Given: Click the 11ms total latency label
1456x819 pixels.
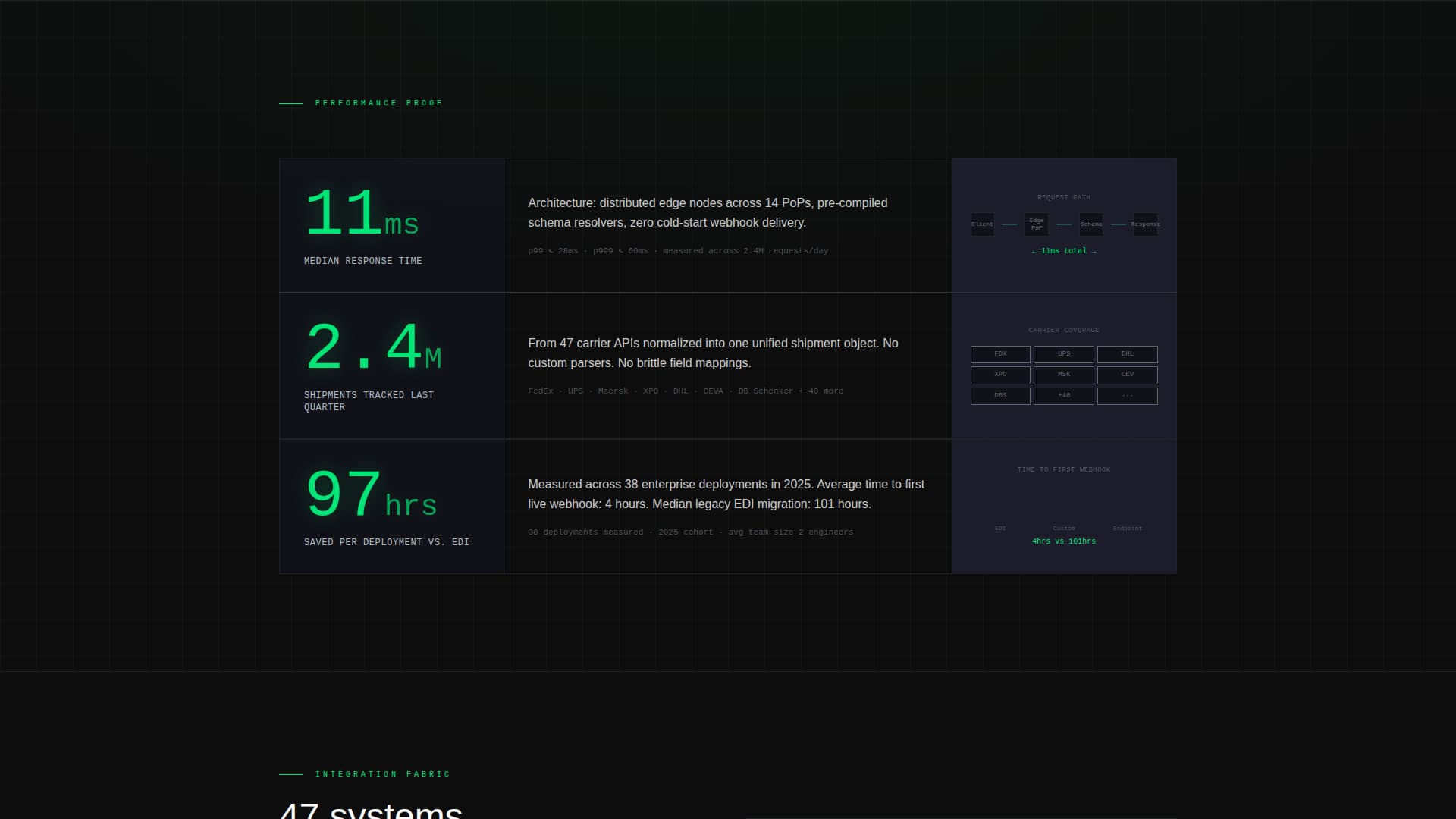Looking at the screenshot, I should pyautogui.click(x=1063, y=251).
